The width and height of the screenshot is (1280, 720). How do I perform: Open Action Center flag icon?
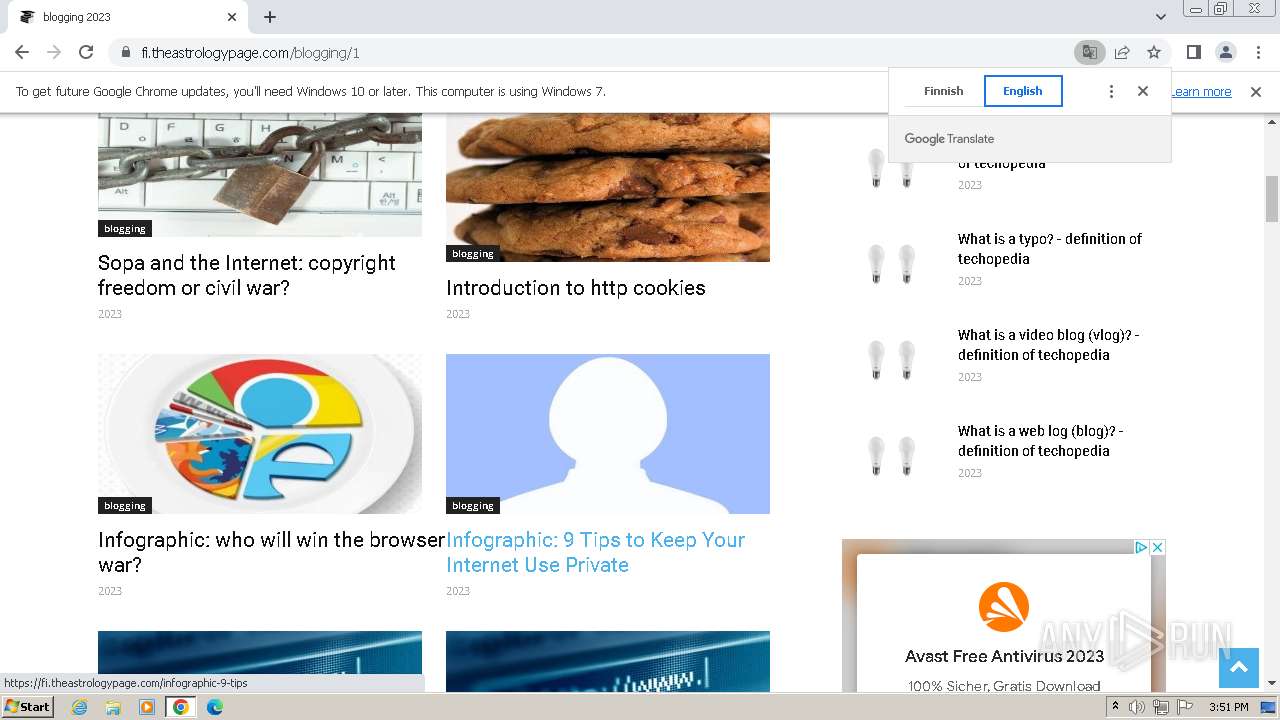pyautogui.click(x=1184, y=707)
